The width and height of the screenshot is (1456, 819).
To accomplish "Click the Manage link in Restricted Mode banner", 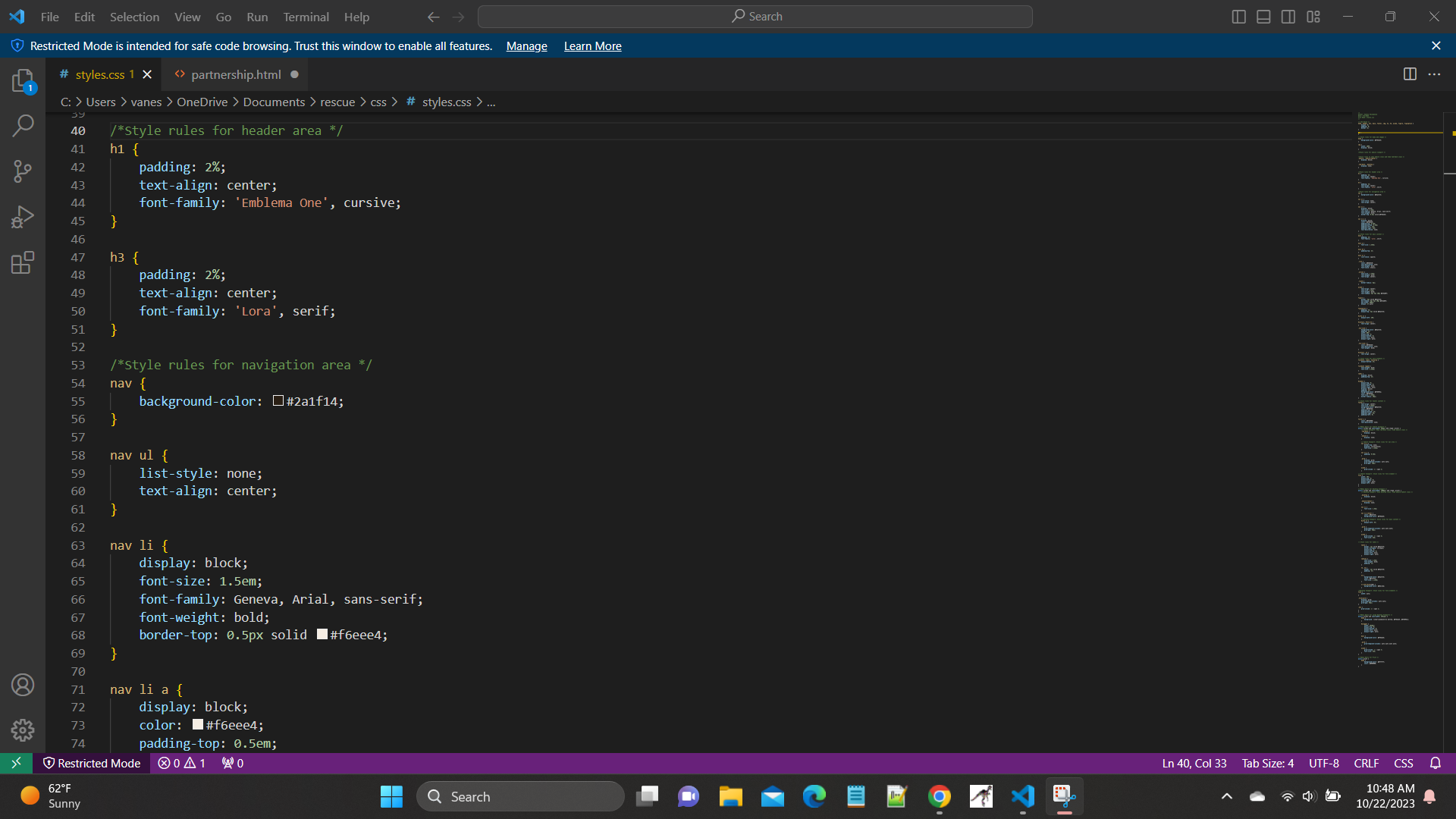I will [x=526, y=46].
